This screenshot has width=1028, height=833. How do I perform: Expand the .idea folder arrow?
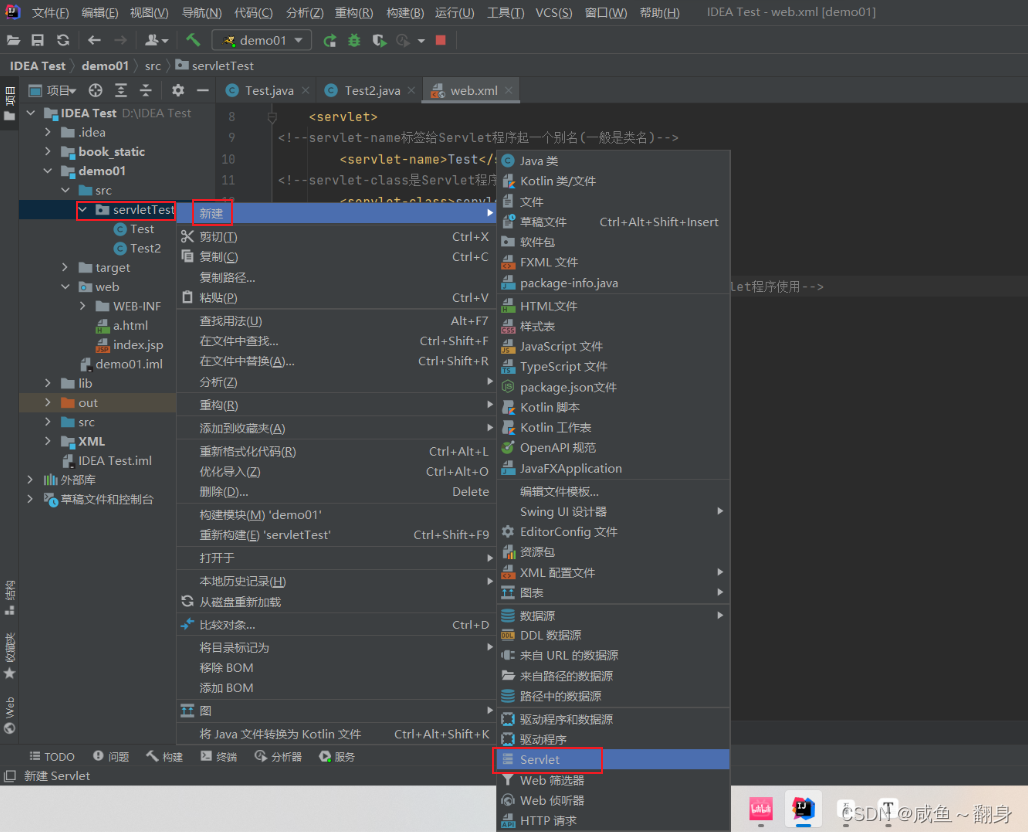pyautogui.click(x=47, y=132)
